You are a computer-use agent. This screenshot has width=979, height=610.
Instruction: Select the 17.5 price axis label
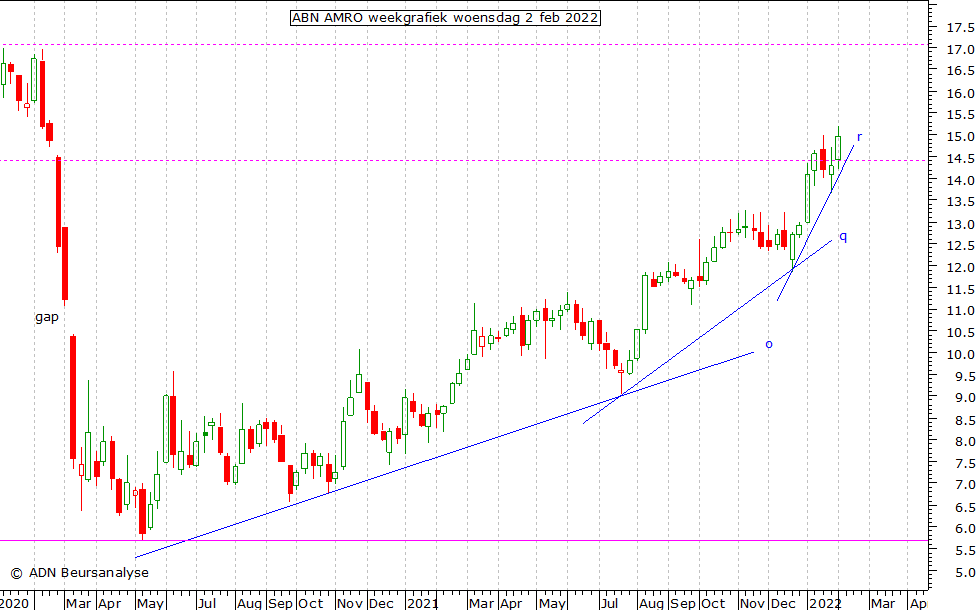(x=960, y=27)
